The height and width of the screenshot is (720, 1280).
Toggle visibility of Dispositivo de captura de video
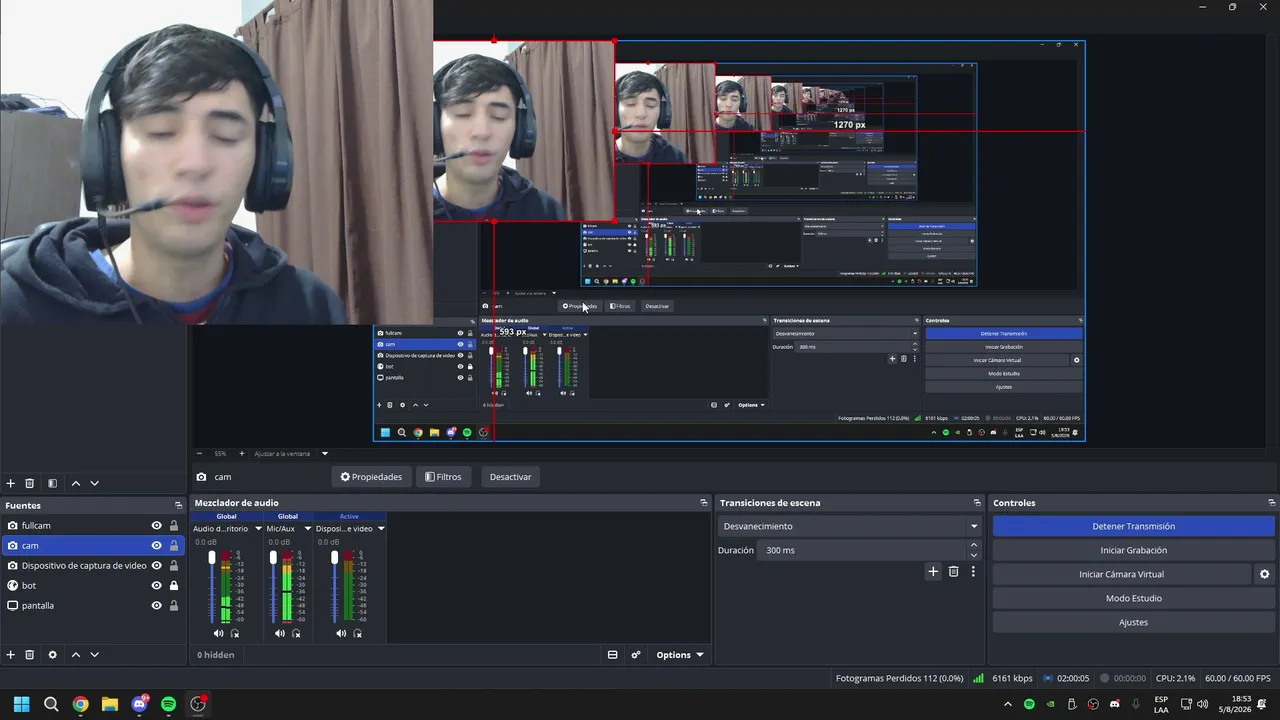156,566
